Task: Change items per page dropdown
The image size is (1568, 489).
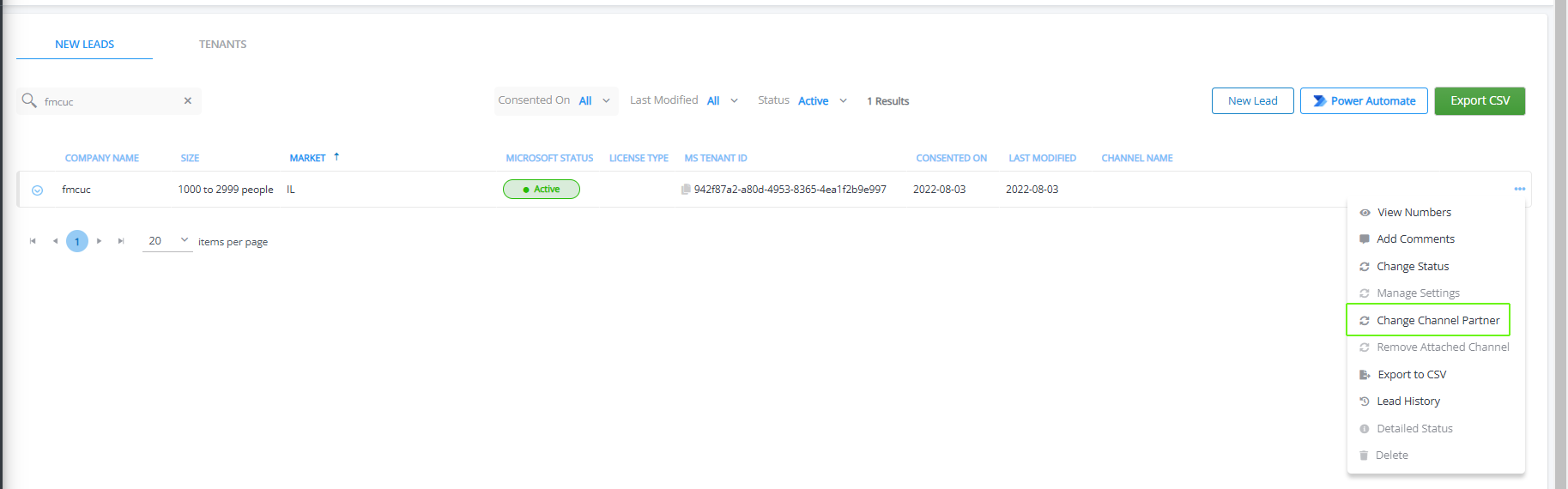Action: [167, 241]
